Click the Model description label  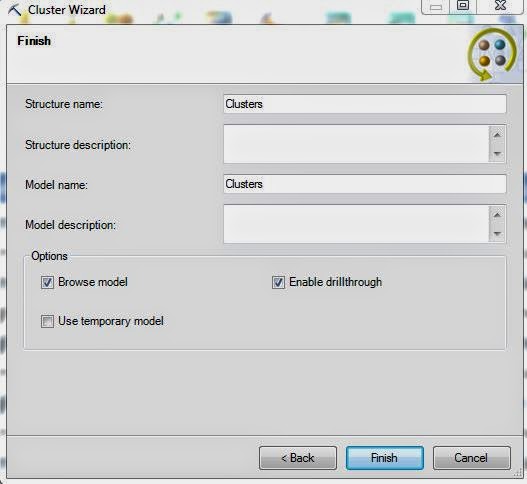[71, 225]
